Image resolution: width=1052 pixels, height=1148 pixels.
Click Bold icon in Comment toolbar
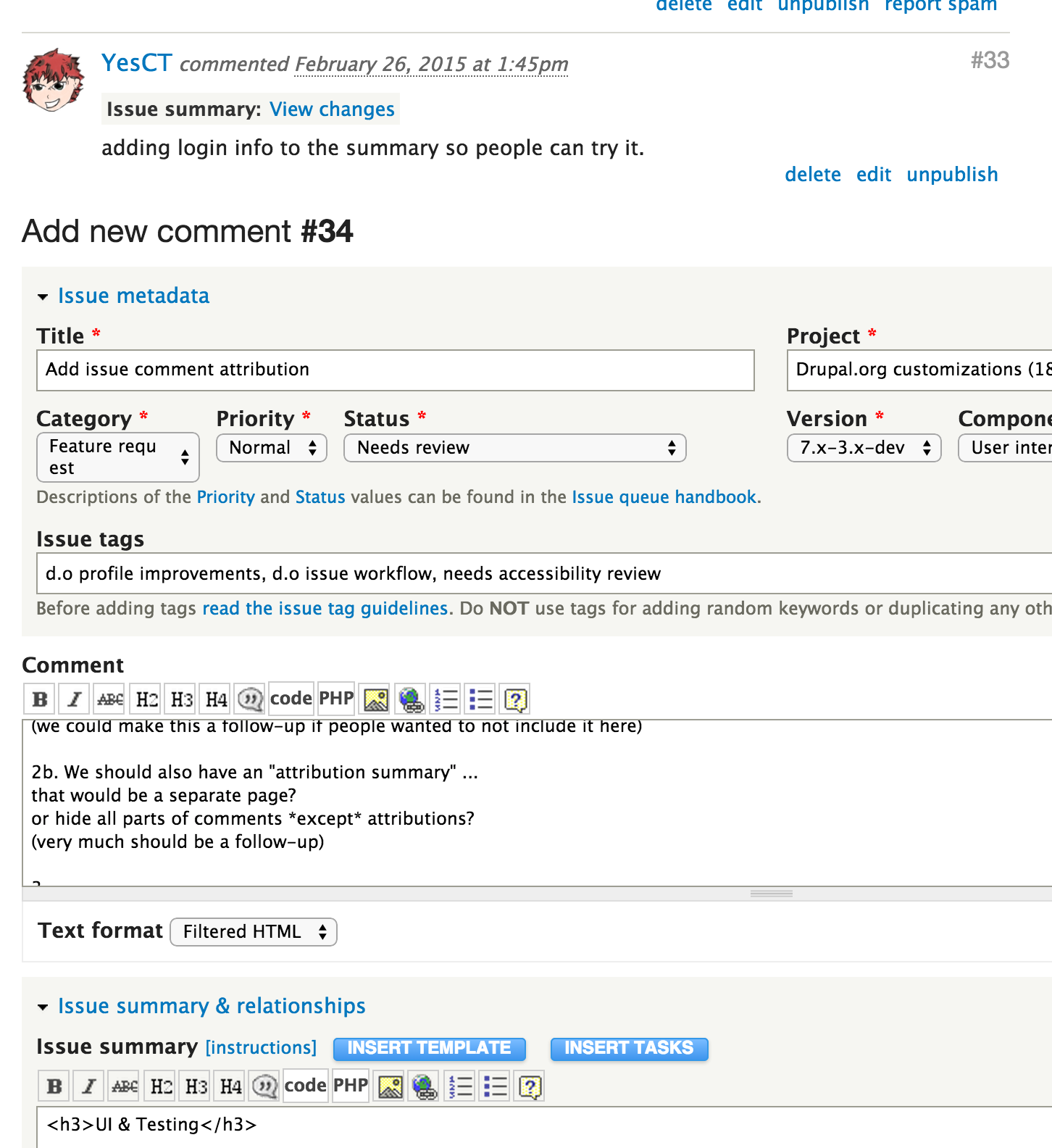(40, 699)
